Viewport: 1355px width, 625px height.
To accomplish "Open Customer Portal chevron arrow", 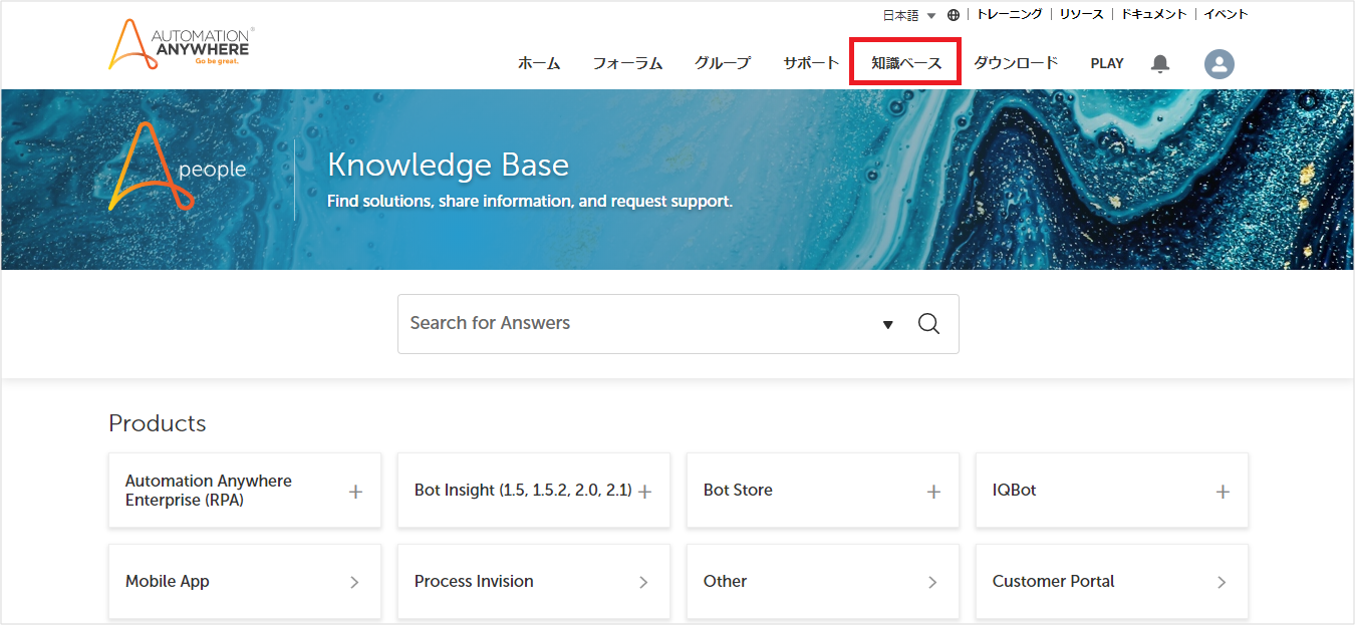I will [x=1221, y=582].
